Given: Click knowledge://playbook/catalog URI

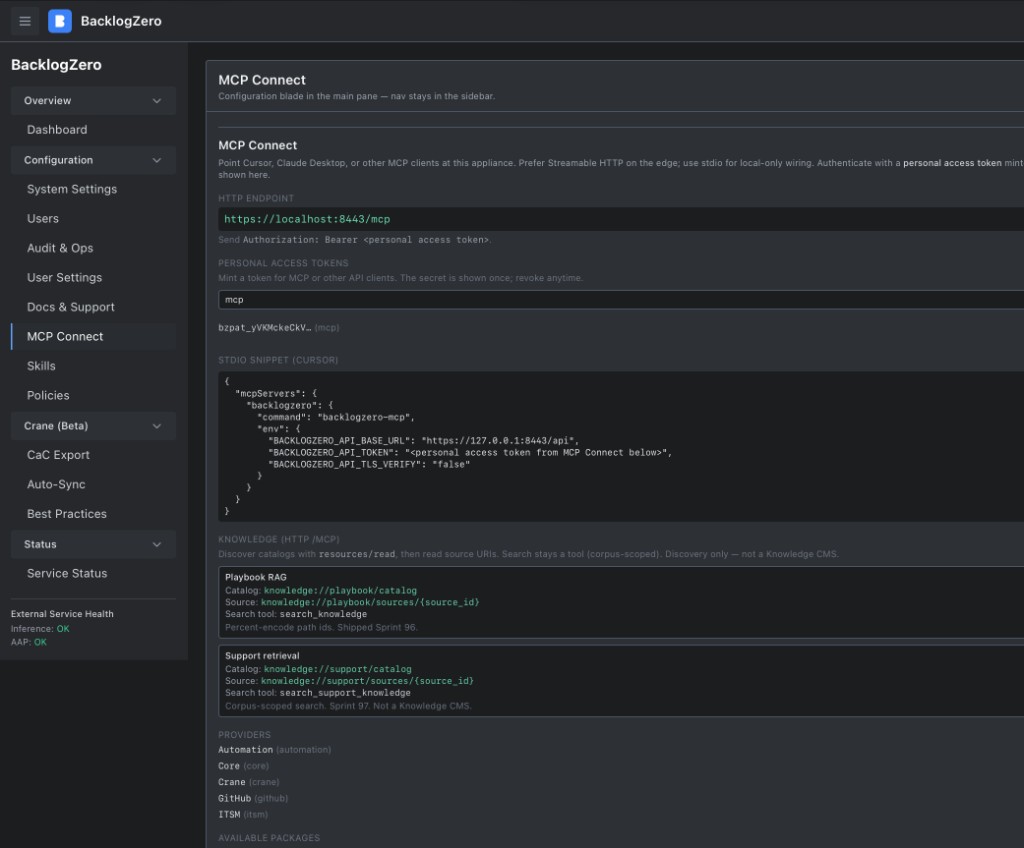Looking at the screenshot, I should coord(340,591).
